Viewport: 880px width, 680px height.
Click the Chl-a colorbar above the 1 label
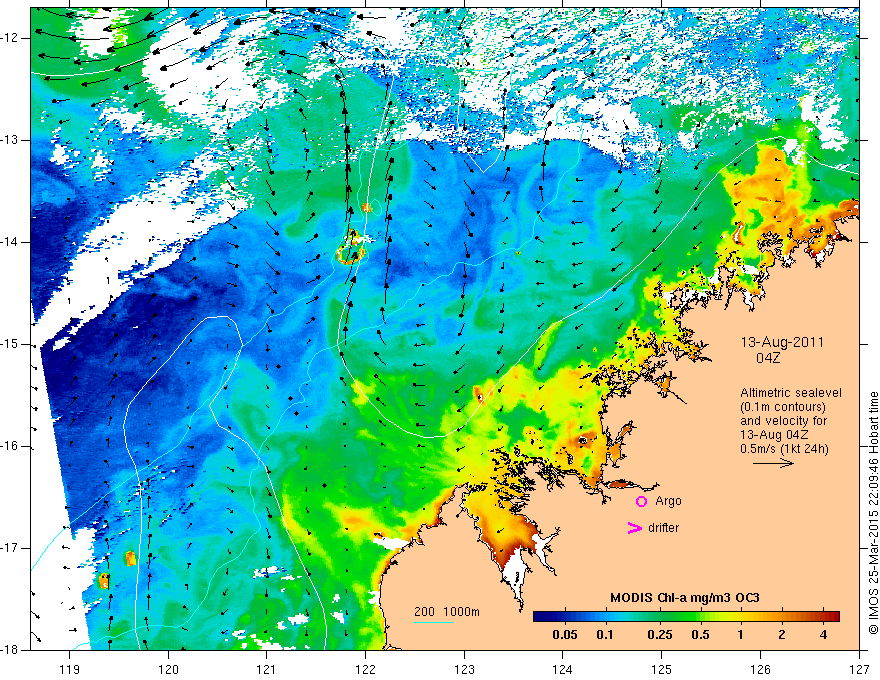pyautogui.click(x=741, y=617)
